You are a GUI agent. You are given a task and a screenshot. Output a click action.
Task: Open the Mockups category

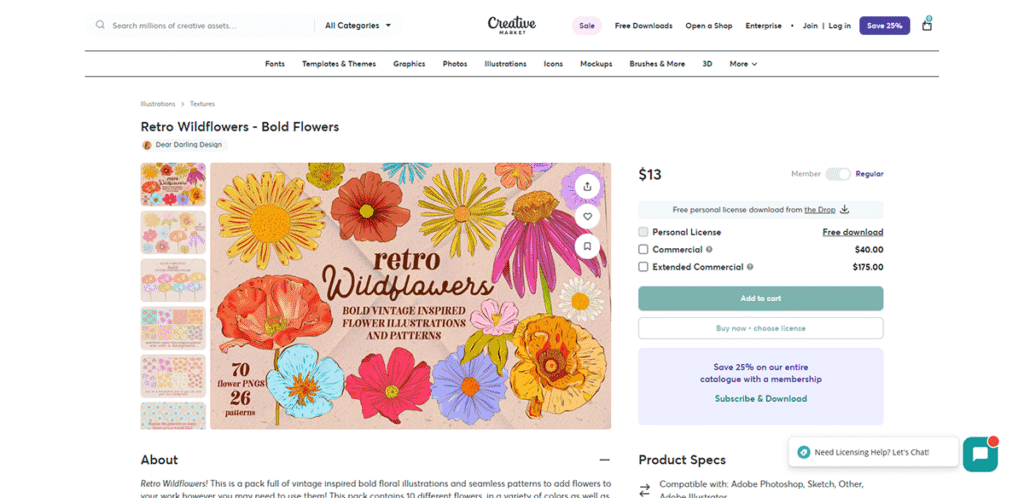596,64
